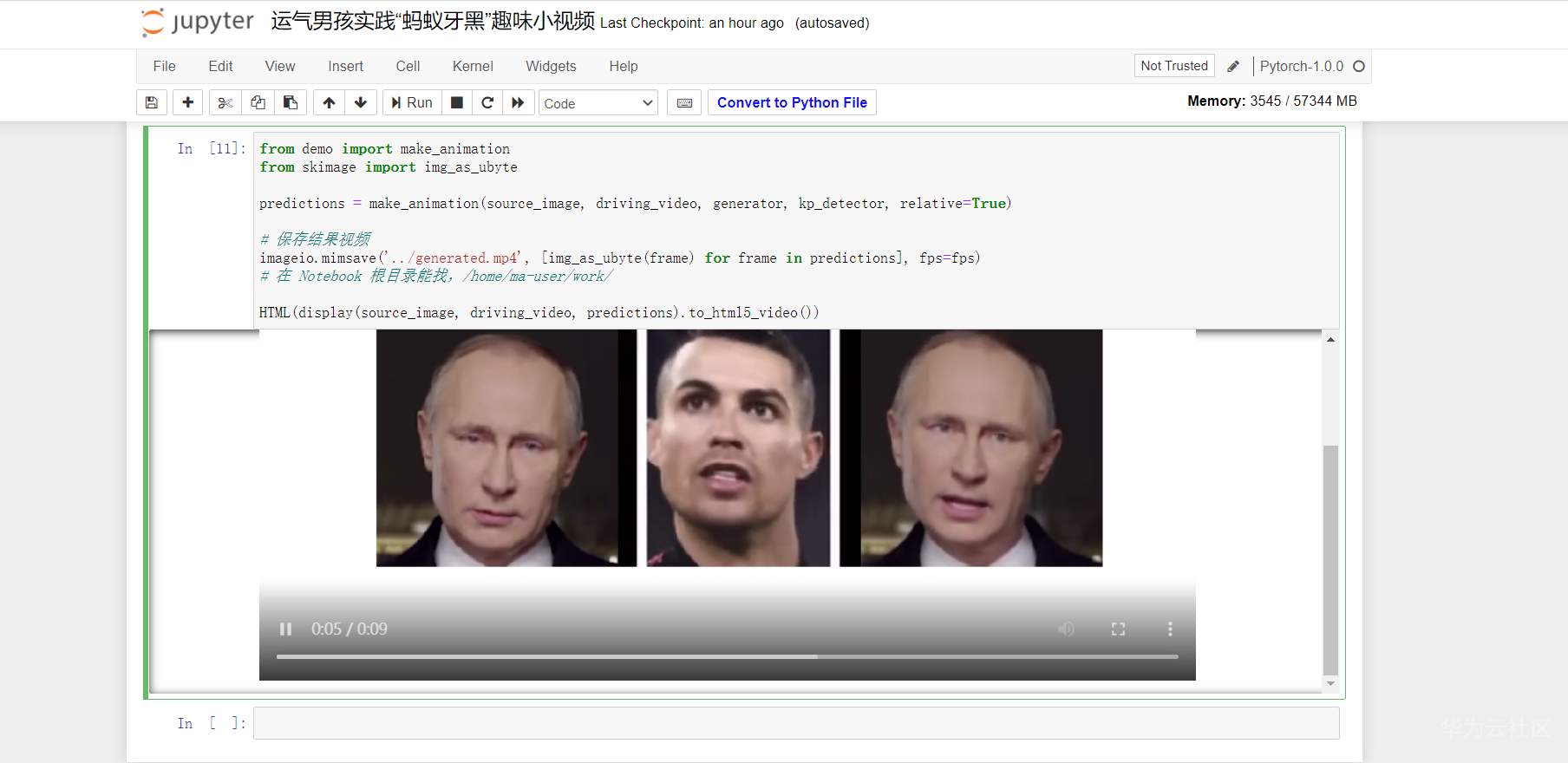Click the 0:05 / 0:09 video time display
Screen dimensions: 1568x763
[350, 629]
